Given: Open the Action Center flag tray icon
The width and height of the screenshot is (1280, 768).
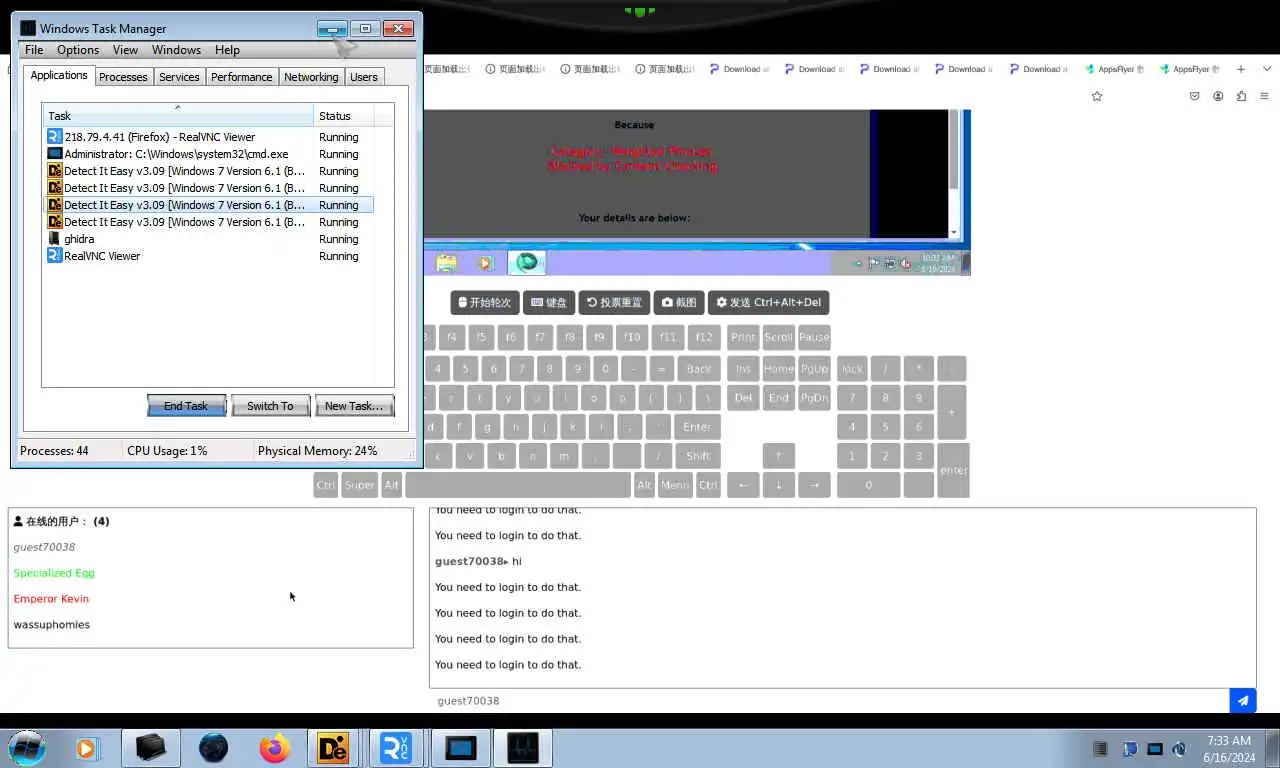Looking at the screenshot, I should (1130, 749).
